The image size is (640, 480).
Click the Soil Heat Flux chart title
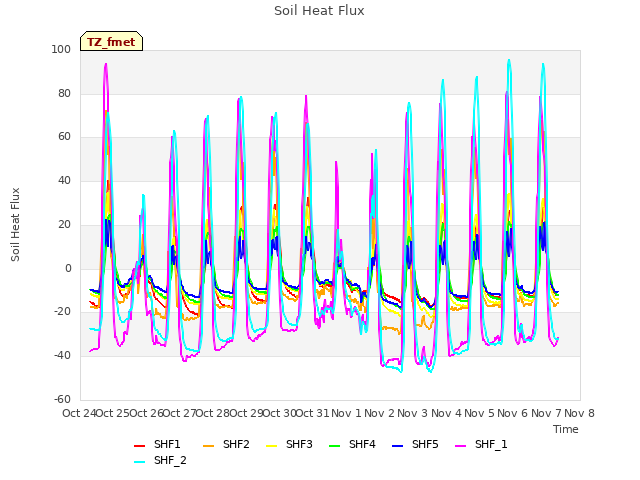pyautogui.click(x=319, y=11)
